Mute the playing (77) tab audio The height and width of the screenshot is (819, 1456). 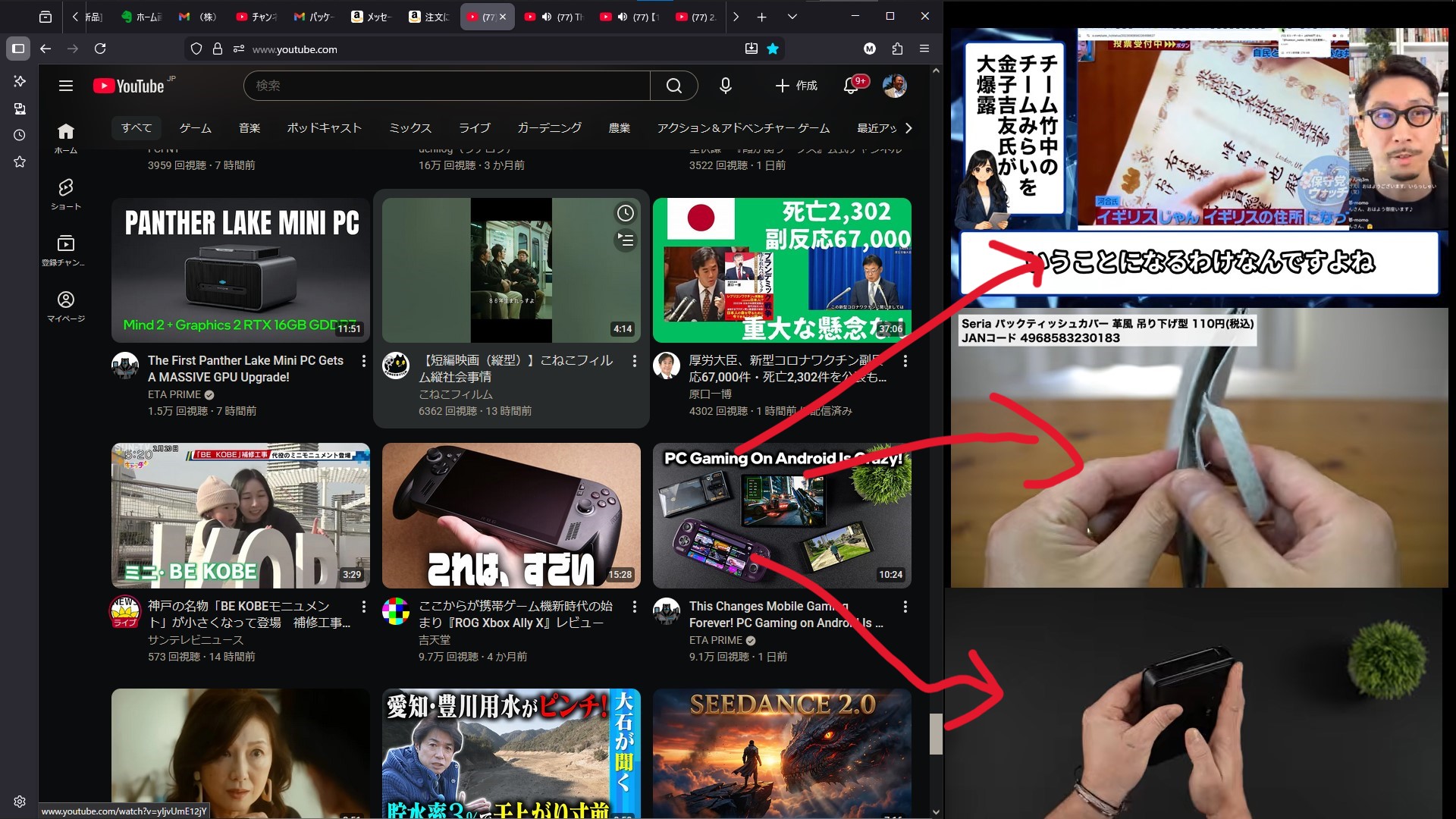[547, 17]
